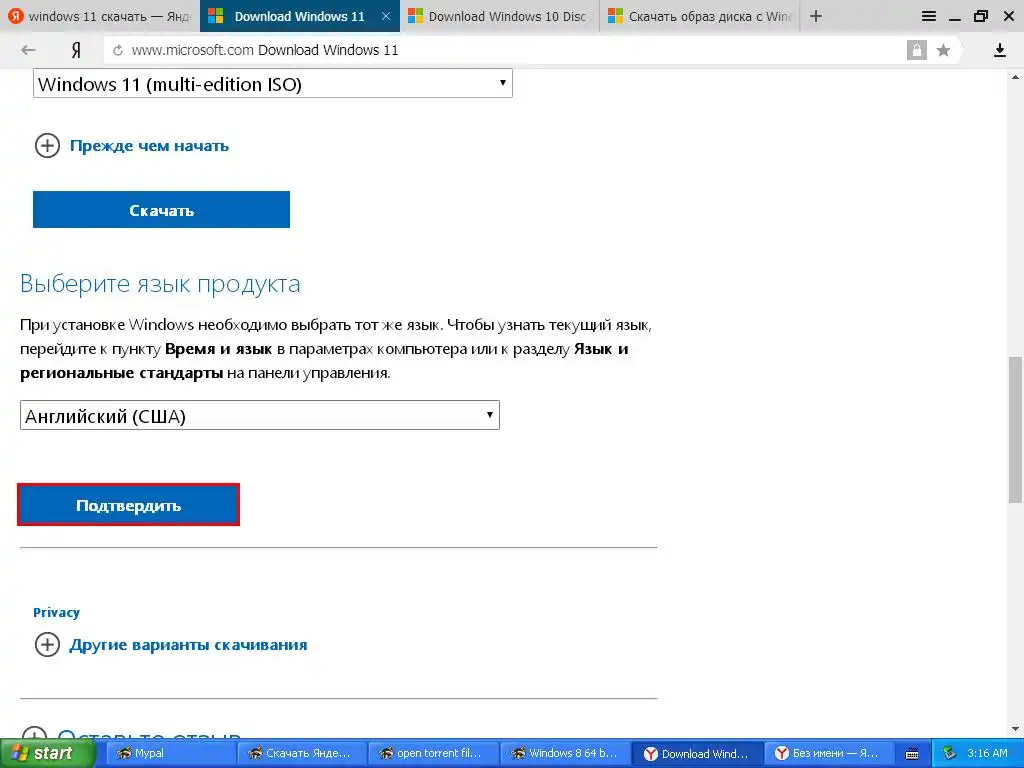Image resolution: width=1024 pixels, height=768 pixels.
Task: Open the Скачать образ диска tab
Action: [x=699, y=16]
